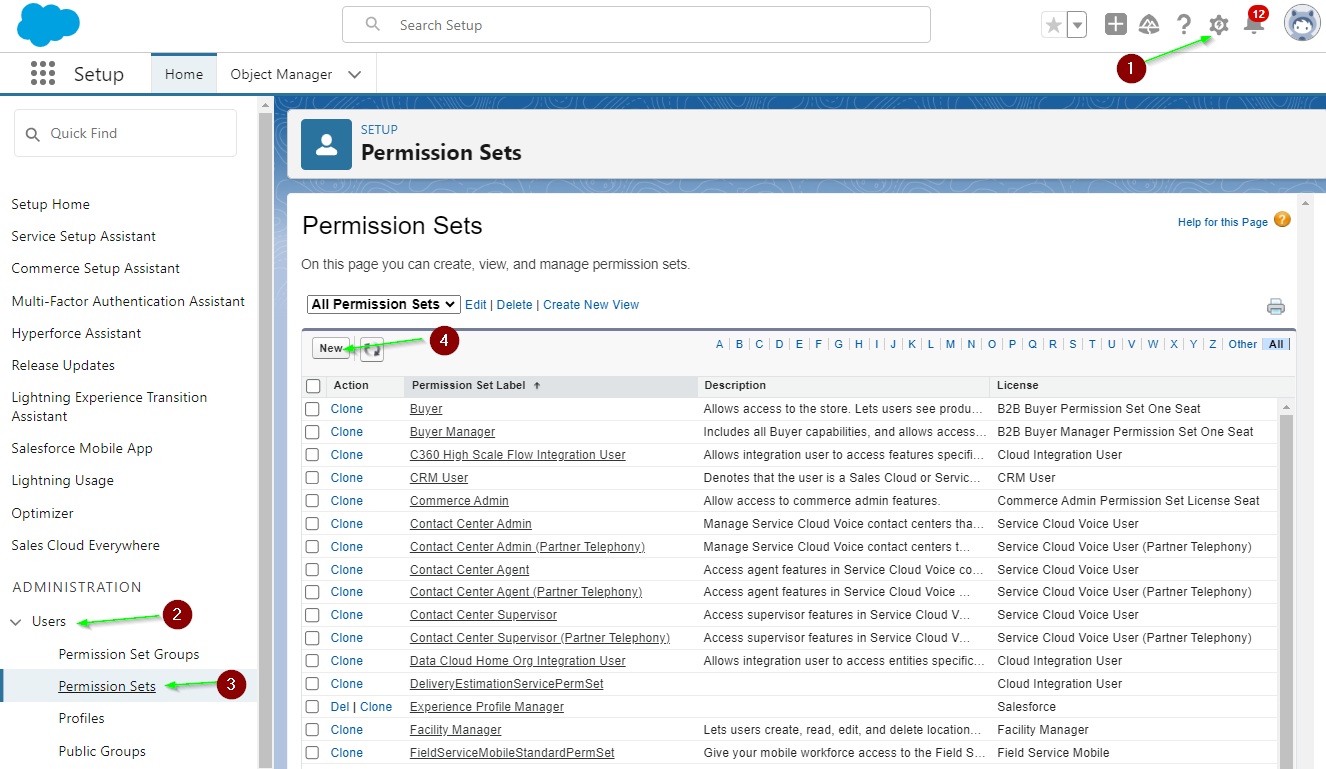
Task: Check the box for Buyer row
Action: coord(313,409)
